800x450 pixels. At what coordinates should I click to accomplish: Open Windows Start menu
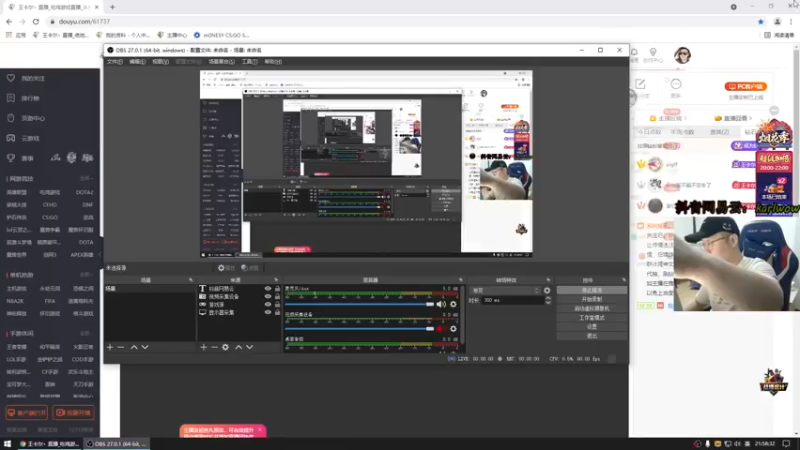tap(7, 444)
